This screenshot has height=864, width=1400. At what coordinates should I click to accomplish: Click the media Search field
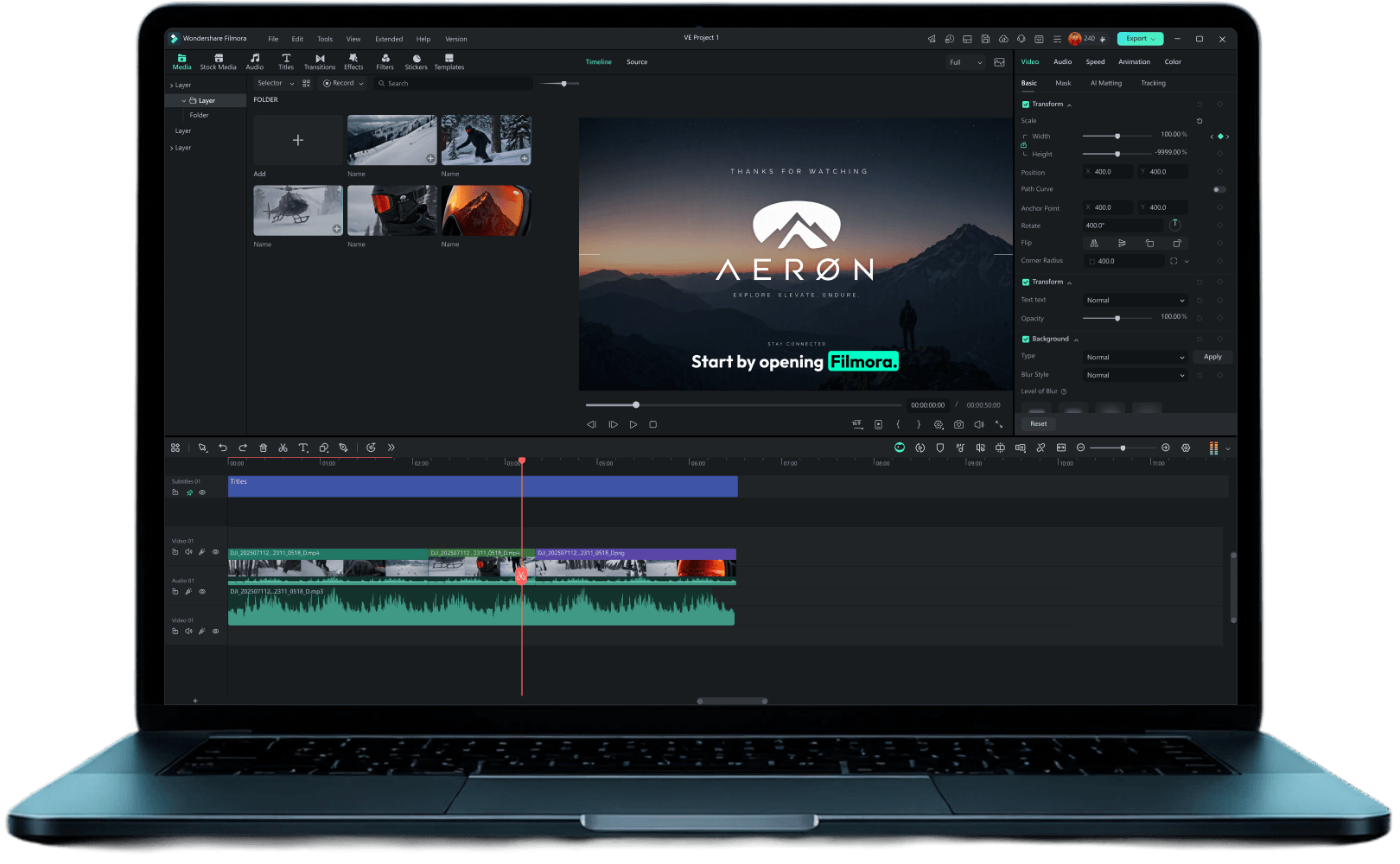click(453, 84)
